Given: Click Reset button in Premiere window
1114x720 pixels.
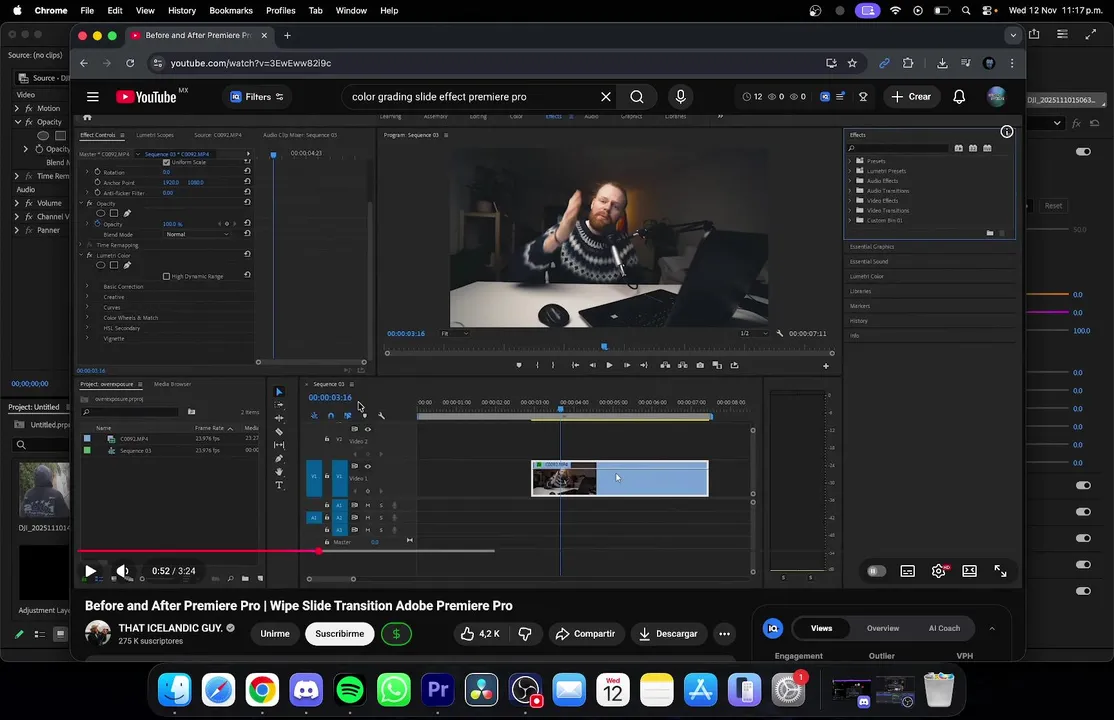Looking at the screenshot, I should tap(1053, 206).
